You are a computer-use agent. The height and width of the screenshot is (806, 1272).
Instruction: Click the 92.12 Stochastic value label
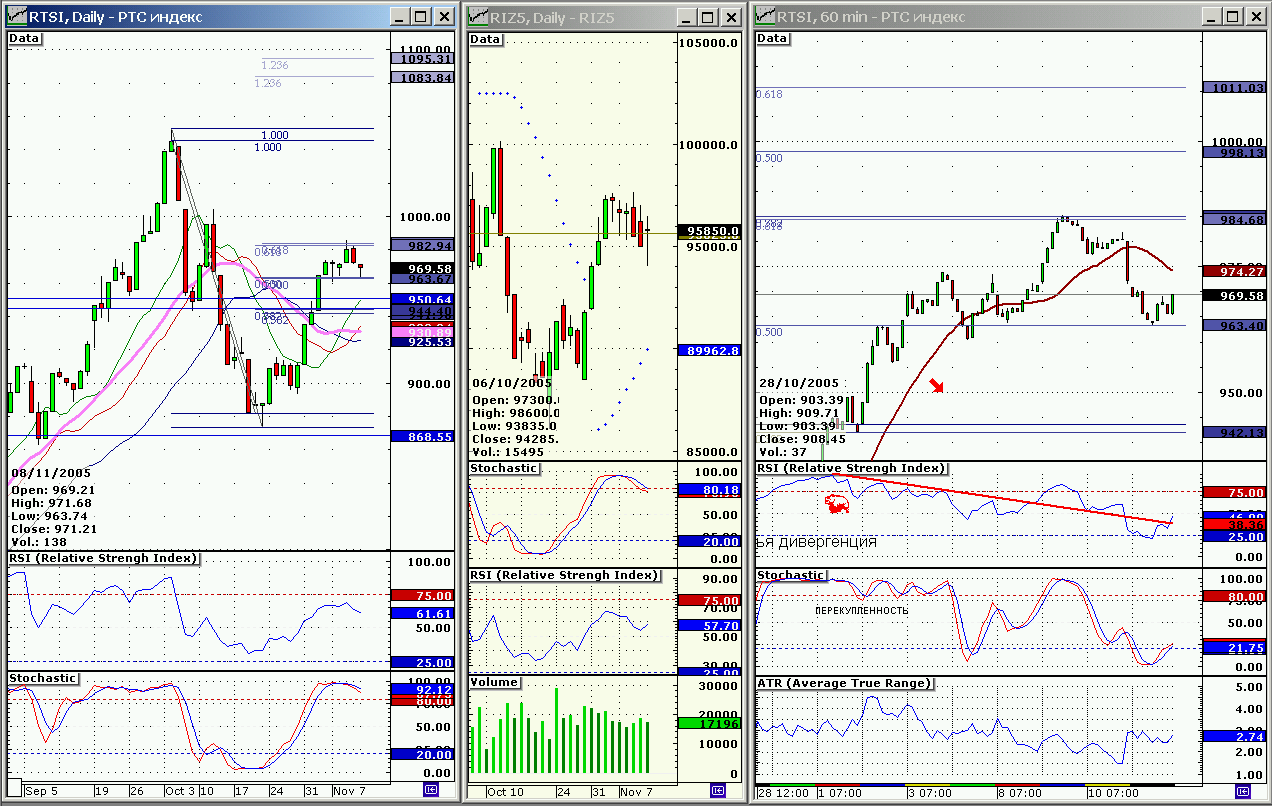pyautogui.click(x=423, y=689)
